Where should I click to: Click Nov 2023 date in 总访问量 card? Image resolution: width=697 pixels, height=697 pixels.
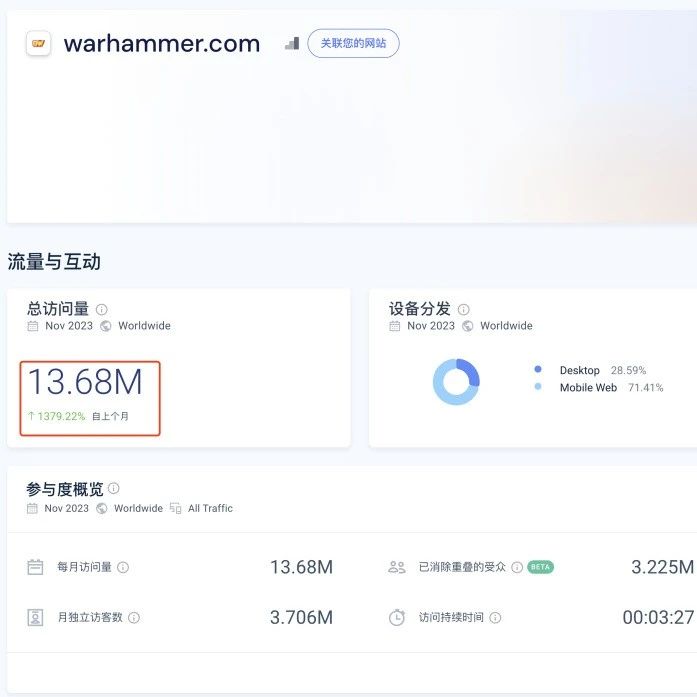pyautogui.click(x=69, y=326)
